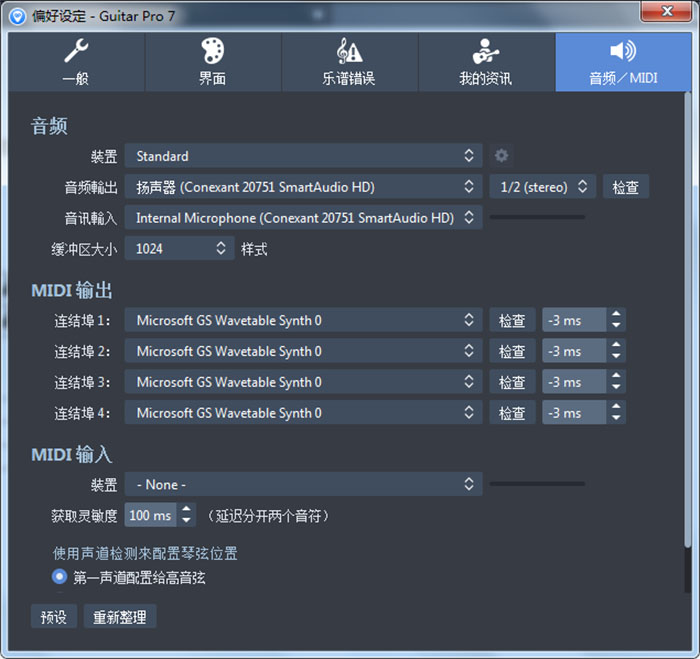The height and width of the screenshot is (659, 700).
Task: Increase 连结埠 3 latency with up arrow
Action: coord(616,375)
